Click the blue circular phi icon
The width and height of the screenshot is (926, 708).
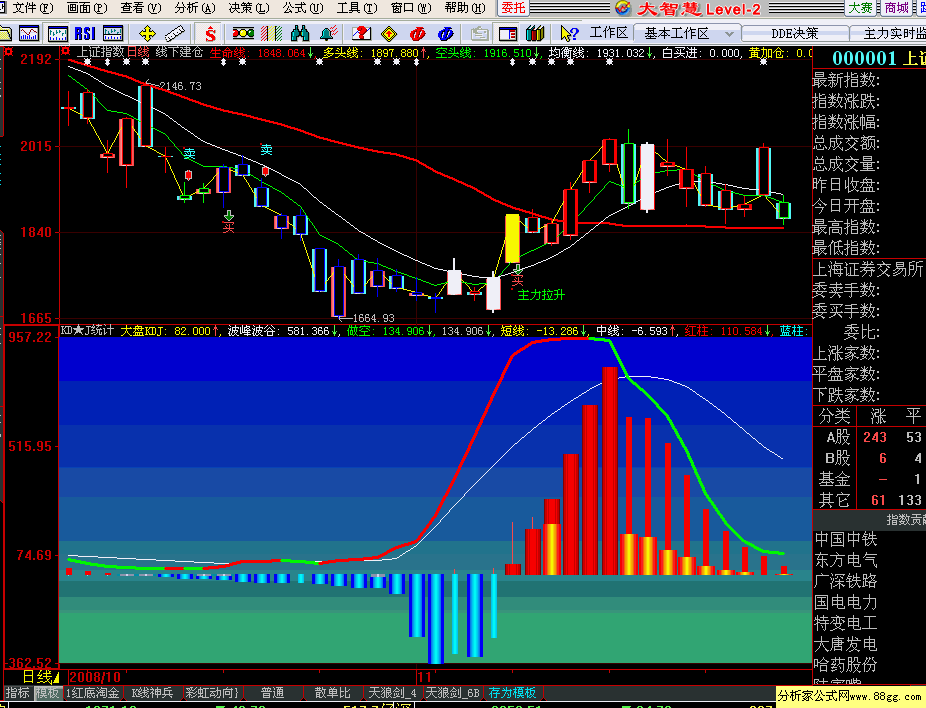coord(446,34)
